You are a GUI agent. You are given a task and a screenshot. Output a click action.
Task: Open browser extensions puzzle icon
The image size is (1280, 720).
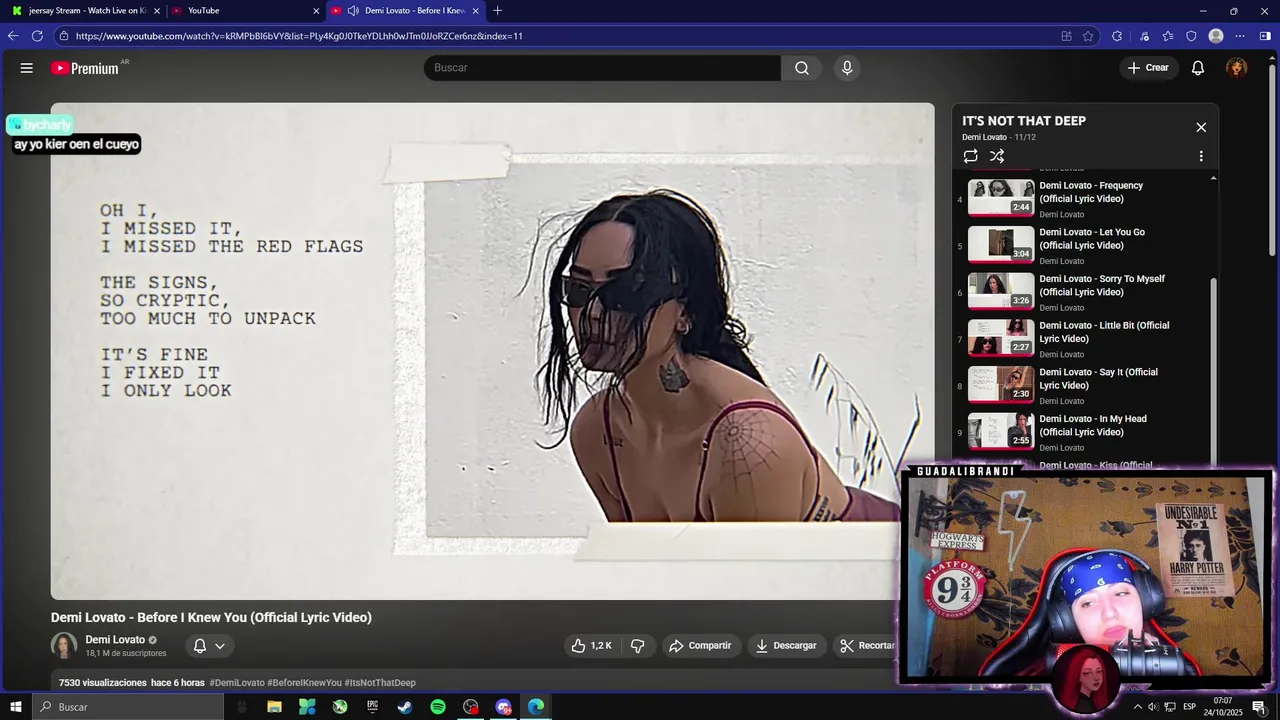coord(1117,36)
